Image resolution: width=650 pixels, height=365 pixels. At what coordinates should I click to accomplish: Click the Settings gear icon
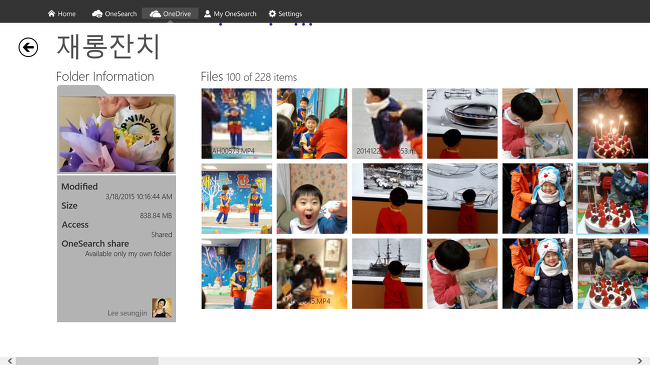[x=272, y=14]
